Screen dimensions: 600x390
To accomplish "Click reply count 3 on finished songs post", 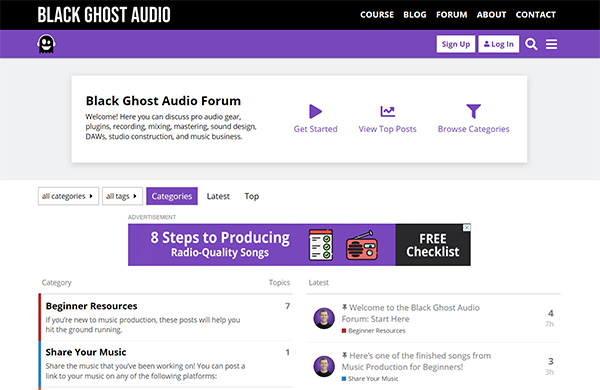I will 551,361.
